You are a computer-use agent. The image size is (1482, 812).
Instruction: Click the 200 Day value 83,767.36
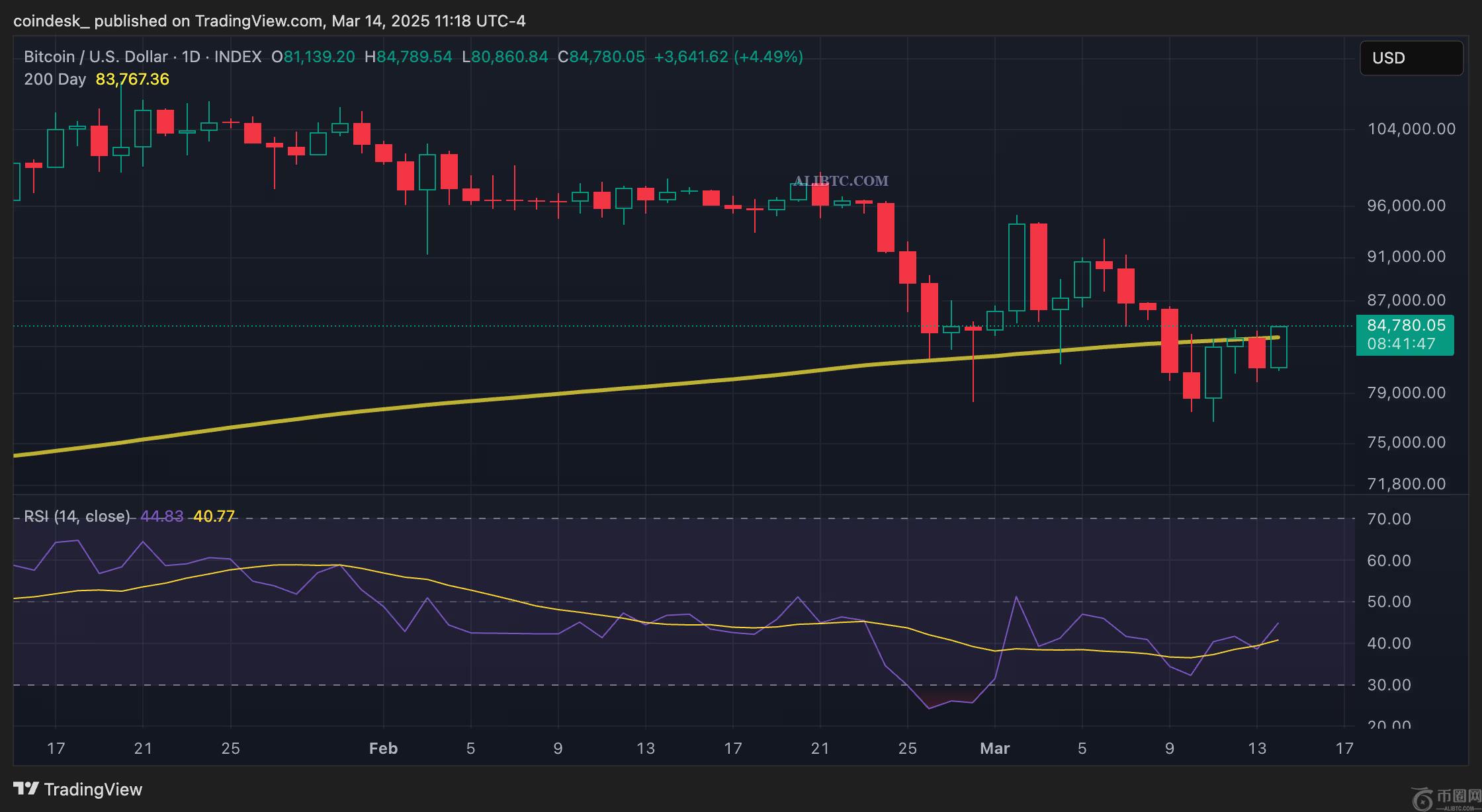132,79
